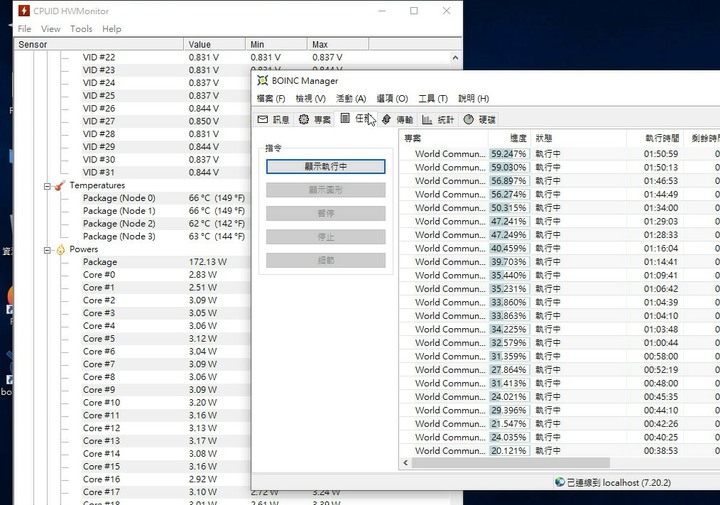Sort tasks by the 狀態 status column header

coord(579,138)
